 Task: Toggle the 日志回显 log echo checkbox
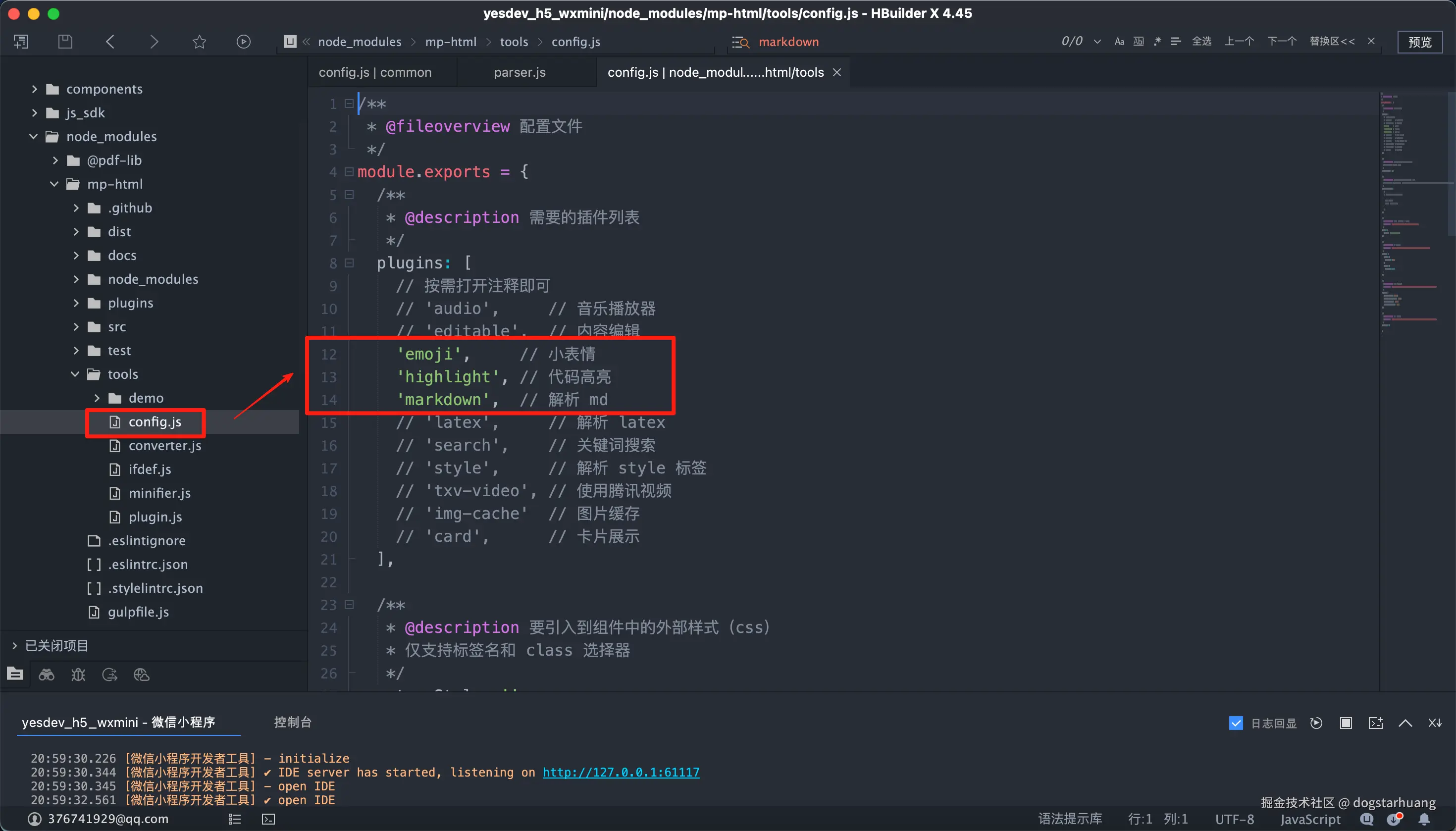[1236, 723]
